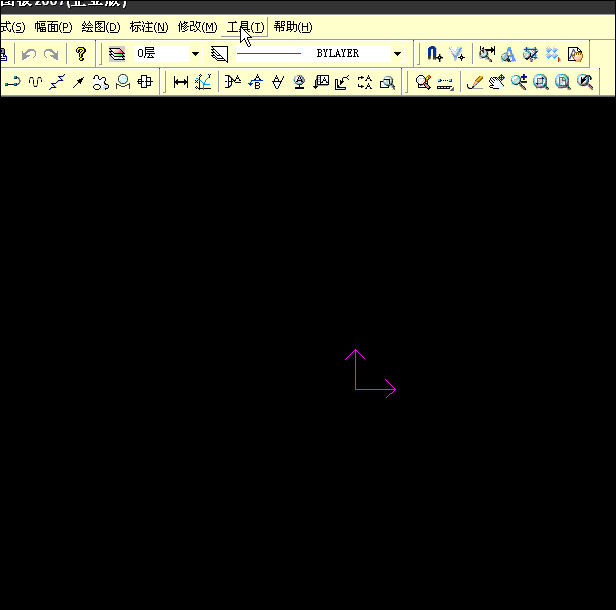This screenshot has width=616, height=610.
Task: Select the linear dimension tool
Action: coord(181,82)
